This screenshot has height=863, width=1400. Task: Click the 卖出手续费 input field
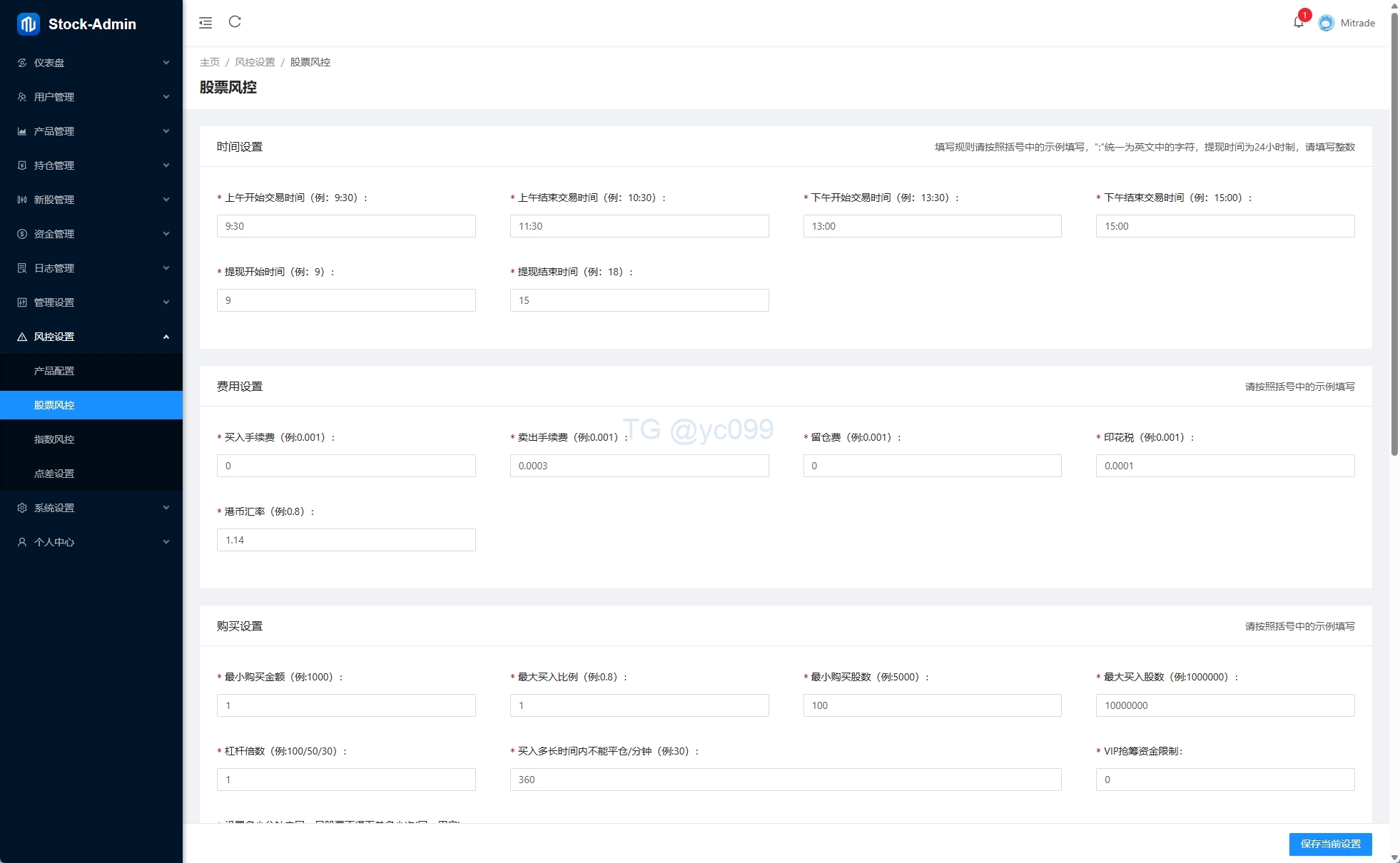(639, 466)
